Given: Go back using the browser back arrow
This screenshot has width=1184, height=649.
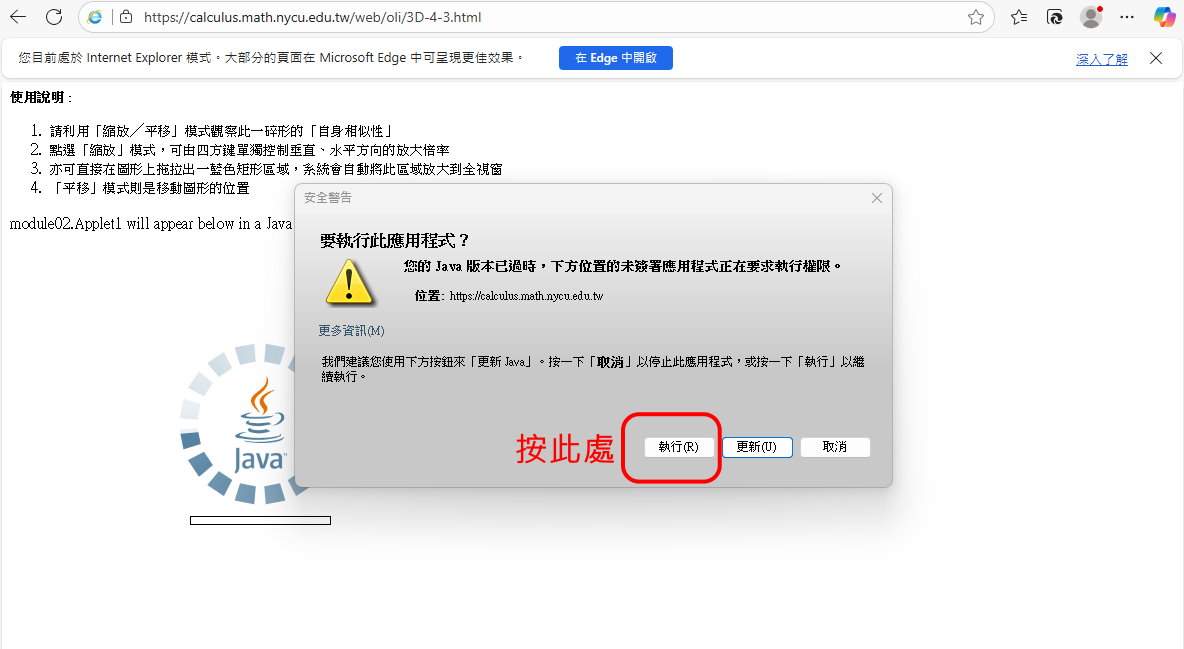Looking at the screenshot, I should pos(18,17).
